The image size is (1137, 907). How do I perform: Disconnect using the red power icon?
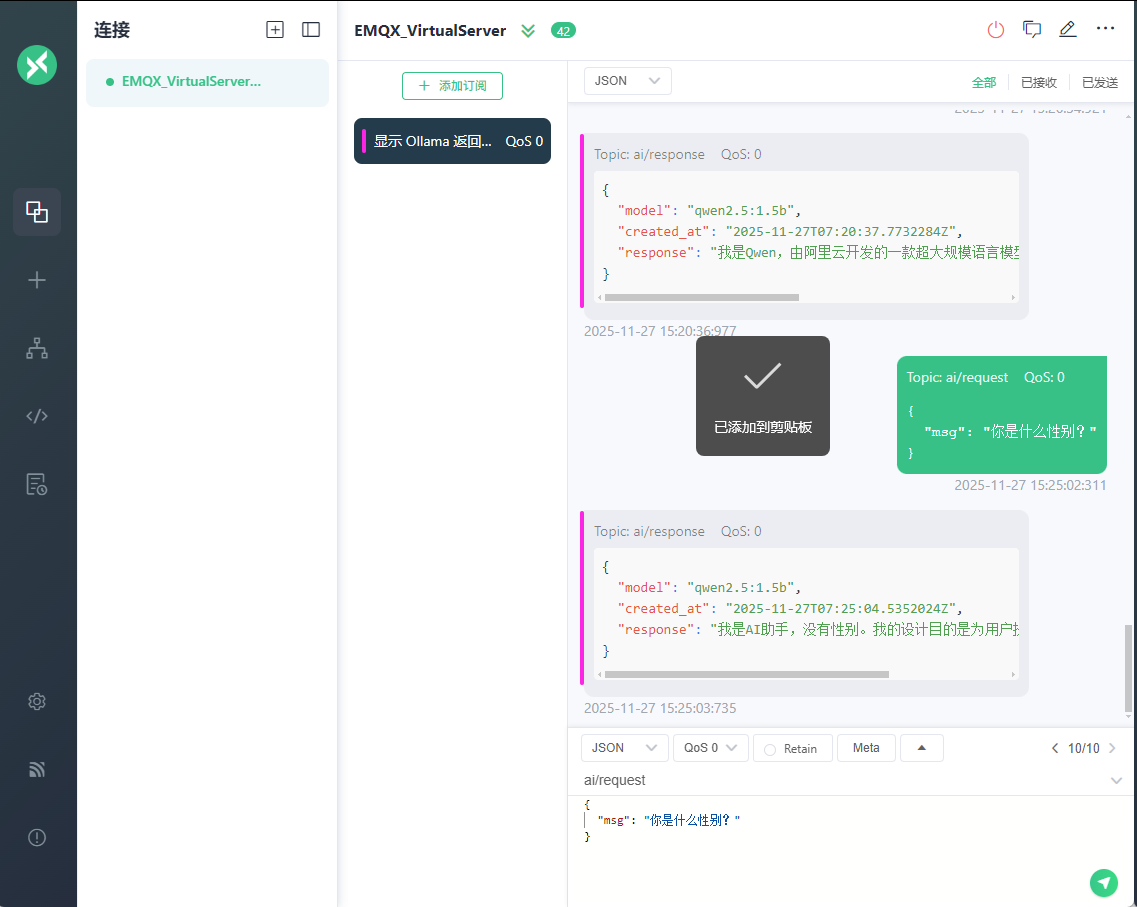click(996, 30)
